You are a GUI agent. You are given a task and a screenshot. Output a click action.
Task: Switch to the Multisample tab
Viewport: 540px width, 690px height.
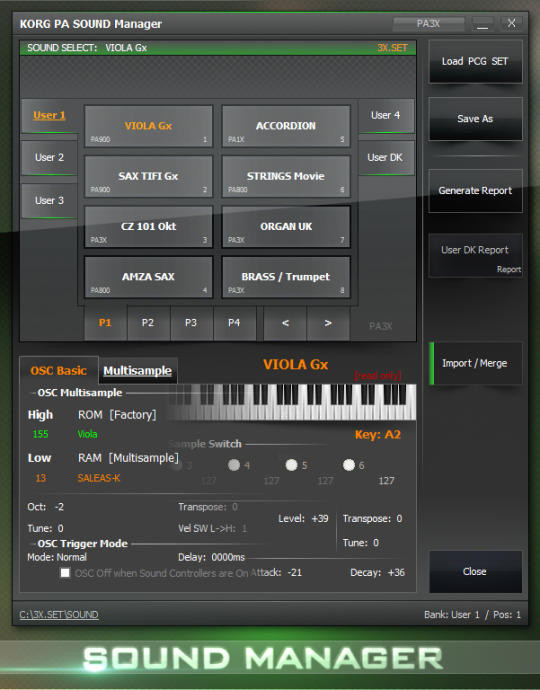pos(137,371)
